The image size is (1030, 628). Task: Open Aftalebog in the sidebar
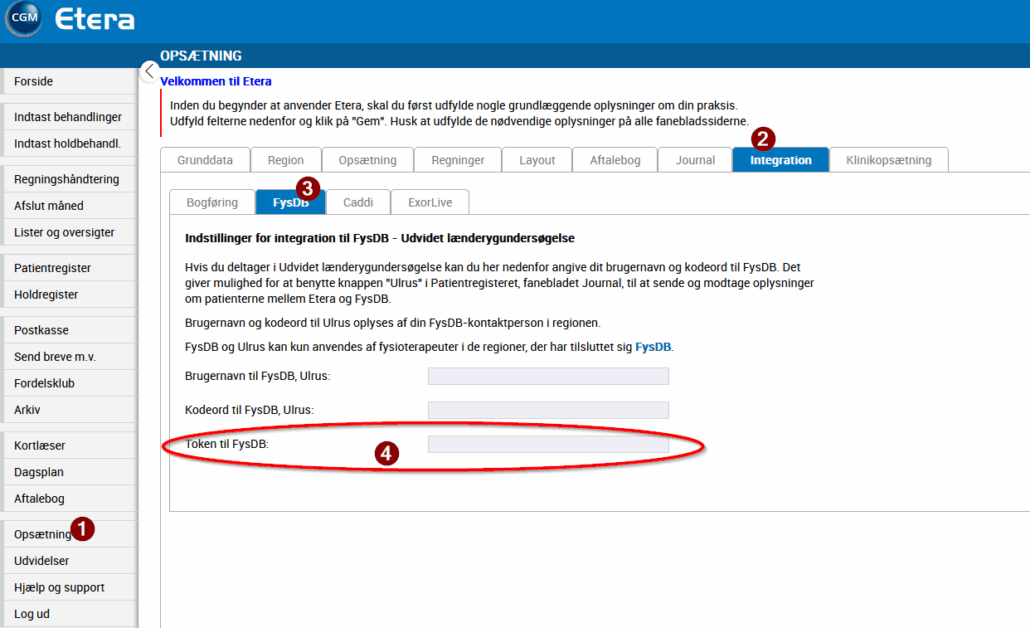(x=68, y=499)
